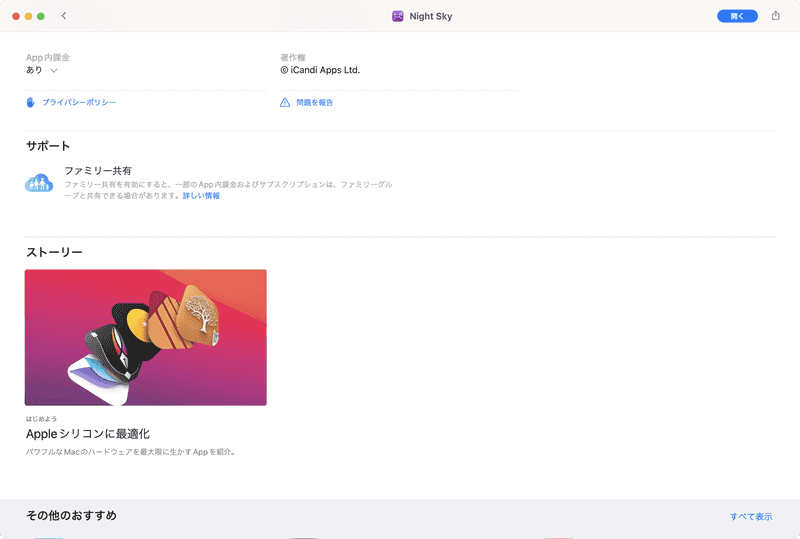Viewport: 800px width, 539px height.
Task: Open the プライバシーポリシー link
Action: pyautogui.click(x=79, y=103)
